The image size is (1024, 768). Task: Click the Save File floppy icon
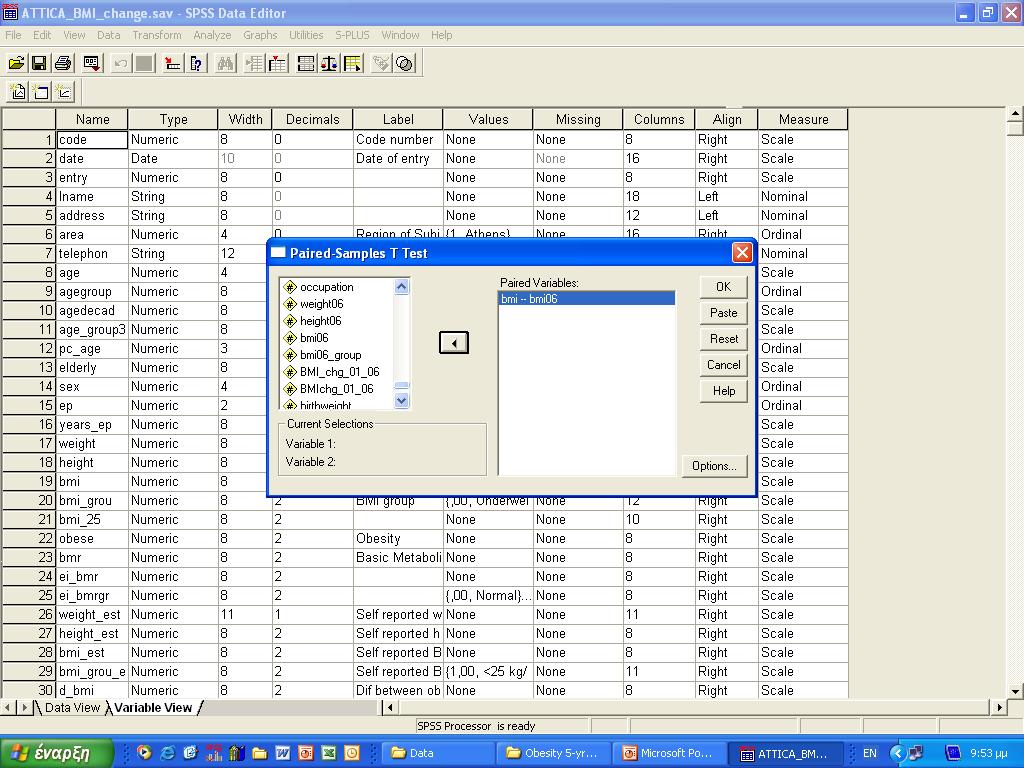pyautogui.click(x=39, y=63)
